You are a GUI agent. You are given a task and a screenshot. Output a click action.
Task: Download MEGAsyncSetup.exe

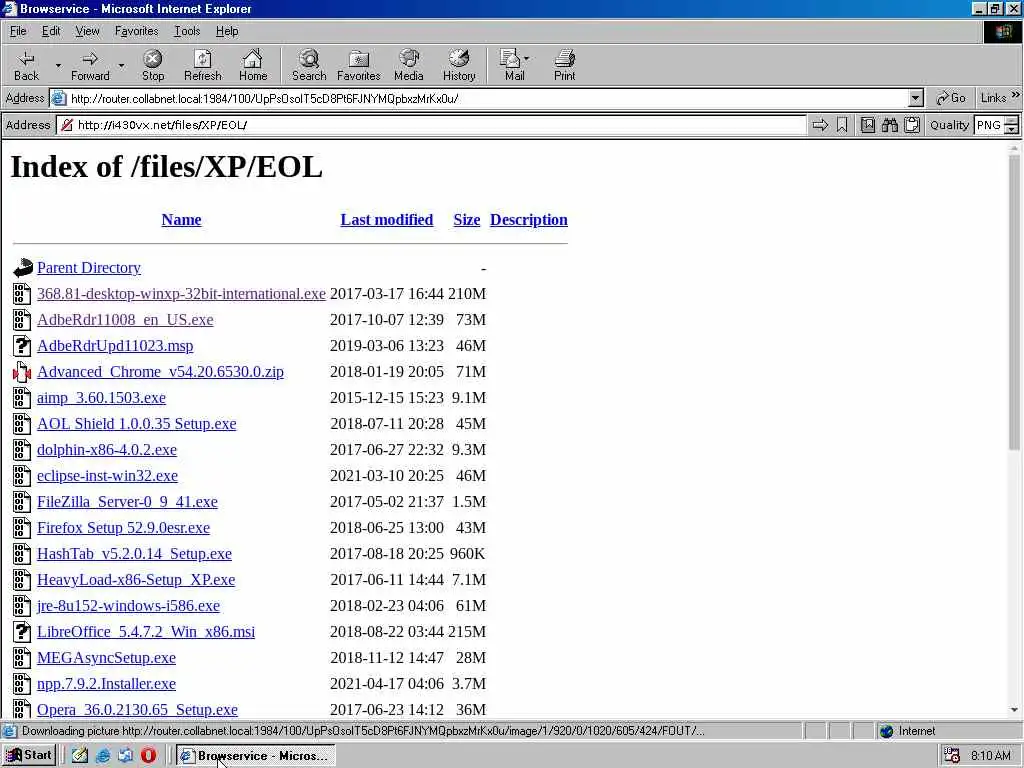pyautogui.click(x=106, y=658)
